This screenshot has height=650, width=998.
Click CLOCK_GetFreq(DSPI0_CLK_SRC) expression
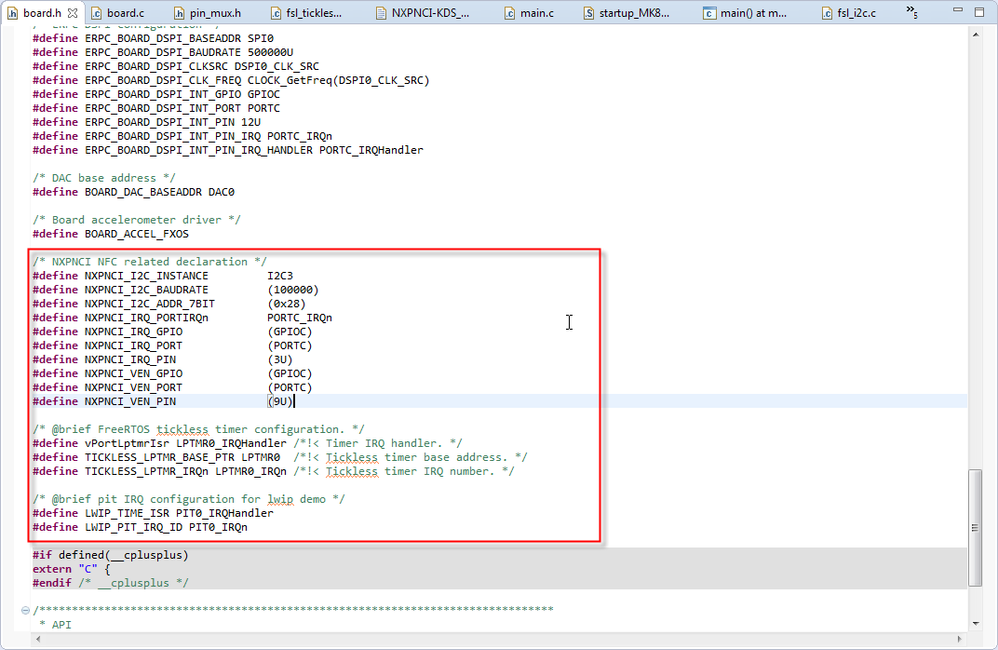pos(339,80)
